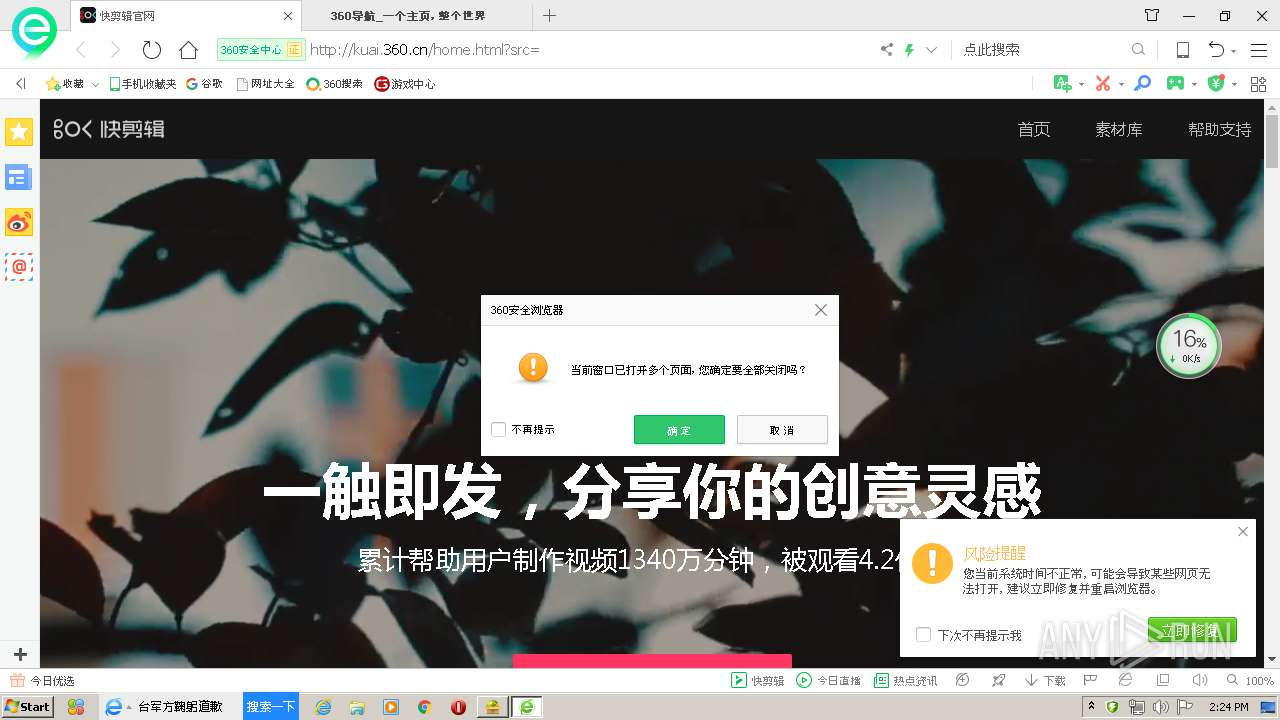Image resolution: width=1280 pixels, height=720 pixels.
Task: Open the mobile phone icon in toolbar
Action: [1182, 50]
